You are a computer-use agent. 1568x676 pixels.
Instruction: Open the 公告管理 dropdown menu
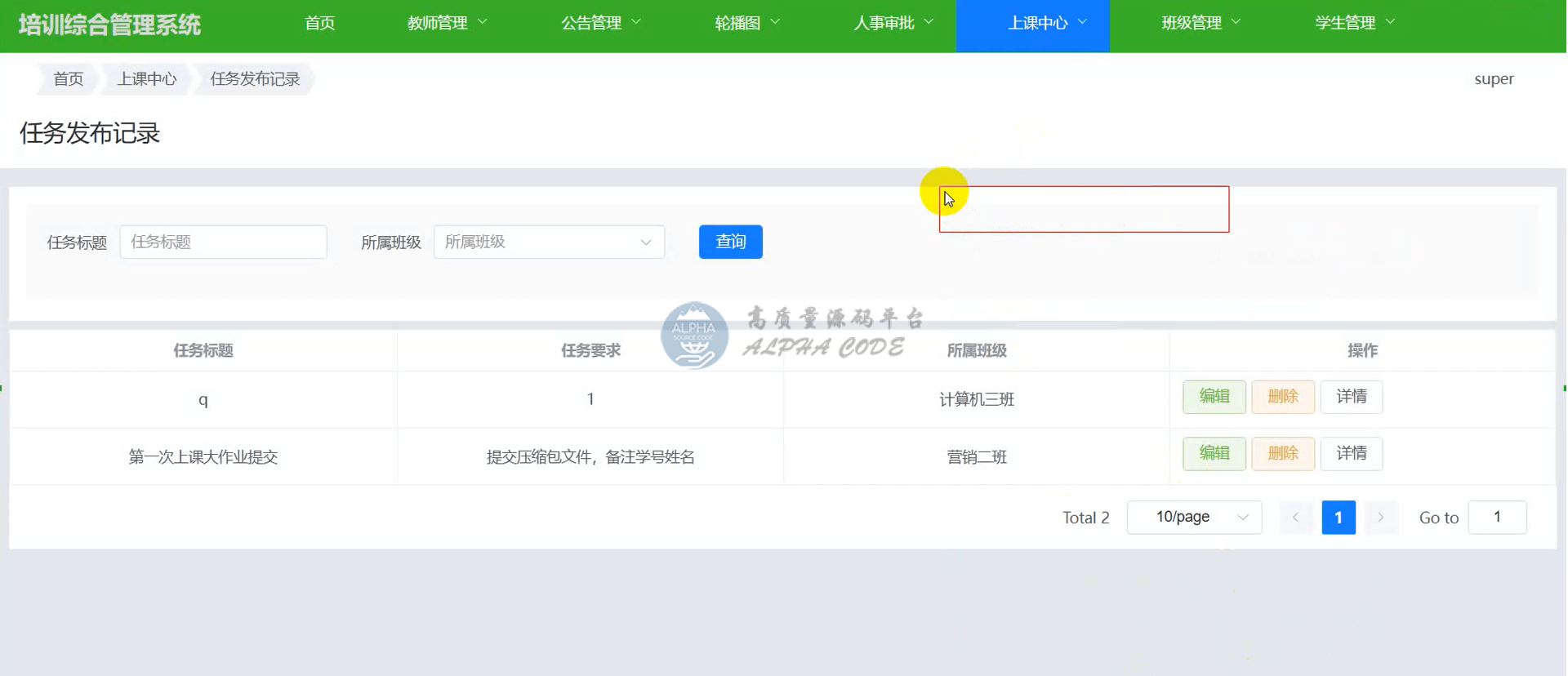600,23
